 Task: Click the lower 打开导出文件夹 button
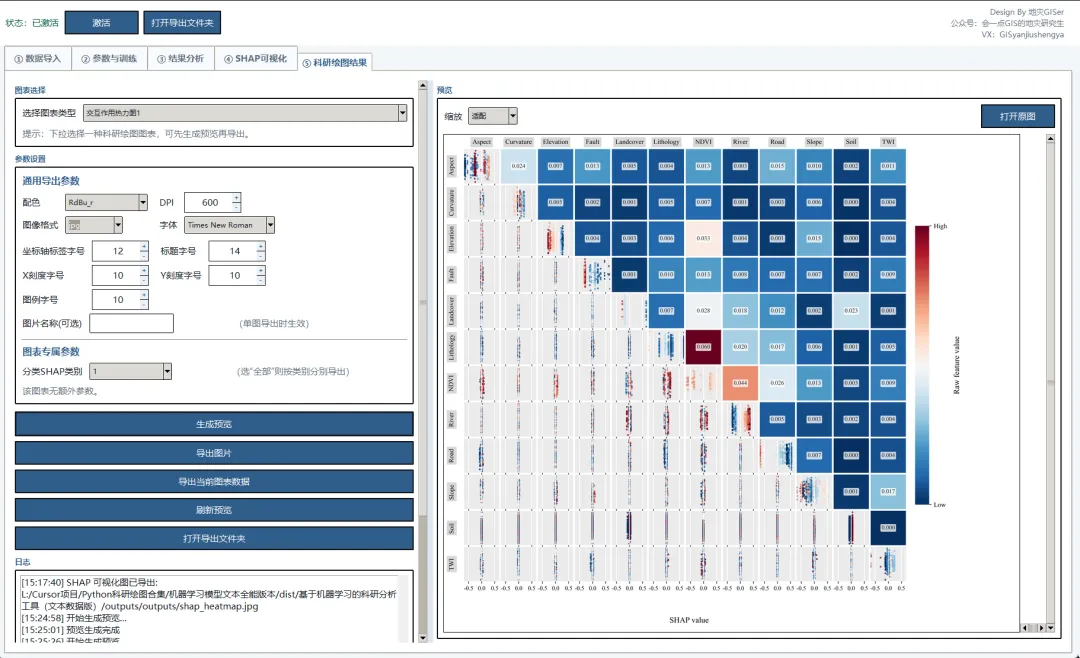[x=214, y=538]
